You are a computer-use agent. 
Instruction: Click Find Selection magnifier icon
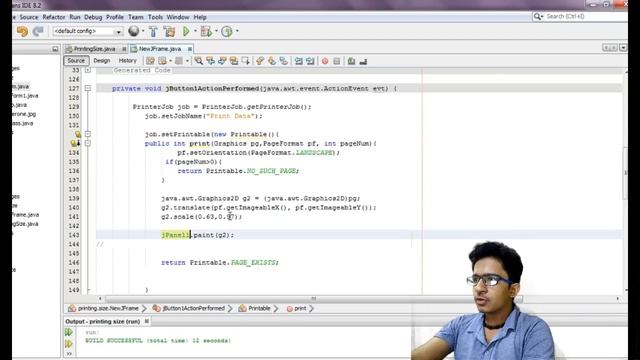click(199, 61)
